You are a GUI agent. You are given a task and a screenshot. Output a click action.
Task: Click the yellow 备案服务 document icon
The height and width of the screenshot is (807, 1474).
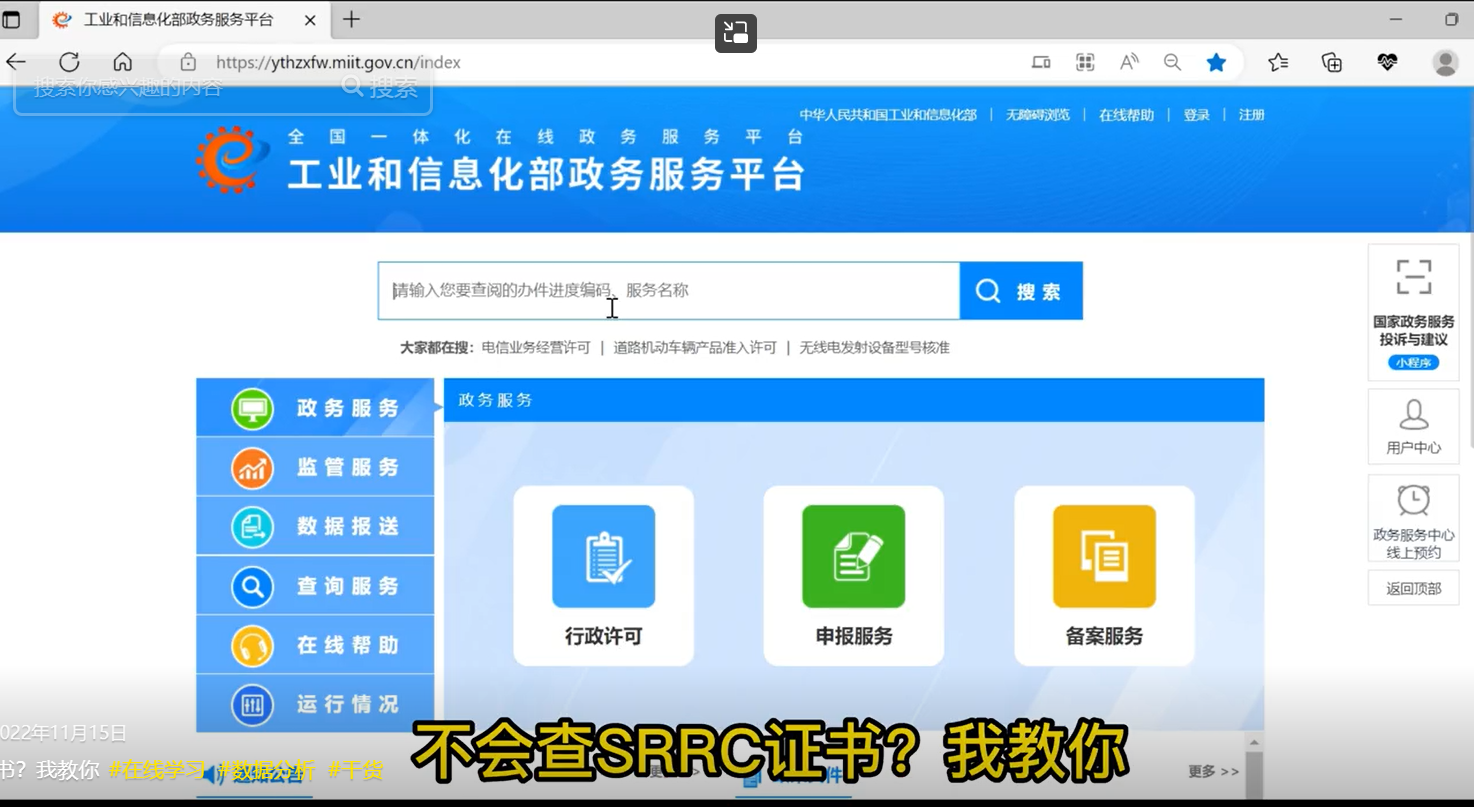click(x=1104, y=556)
